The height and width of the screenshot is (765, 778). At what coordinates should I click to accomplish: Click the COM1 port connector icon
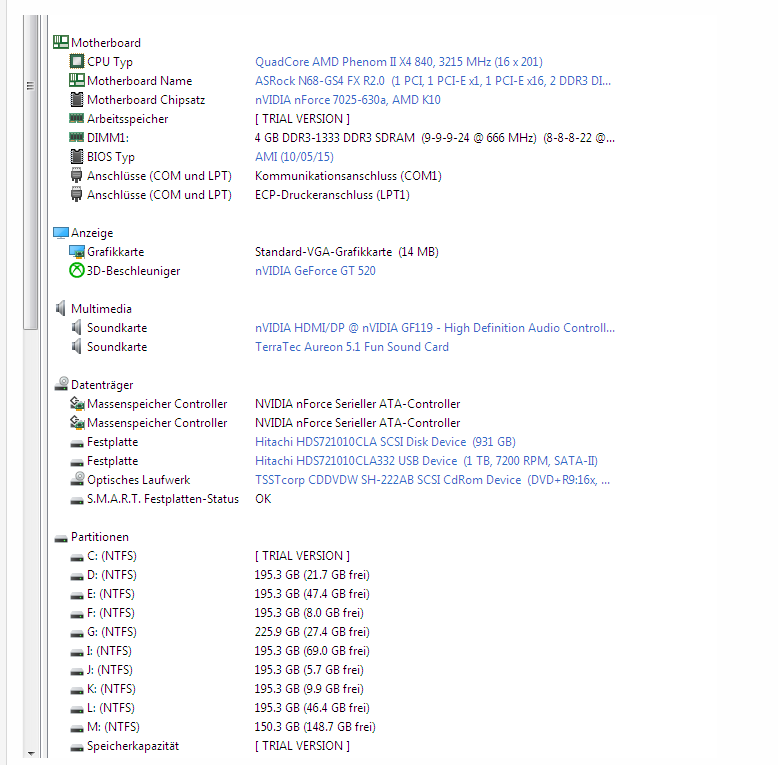tap(76, 175)
